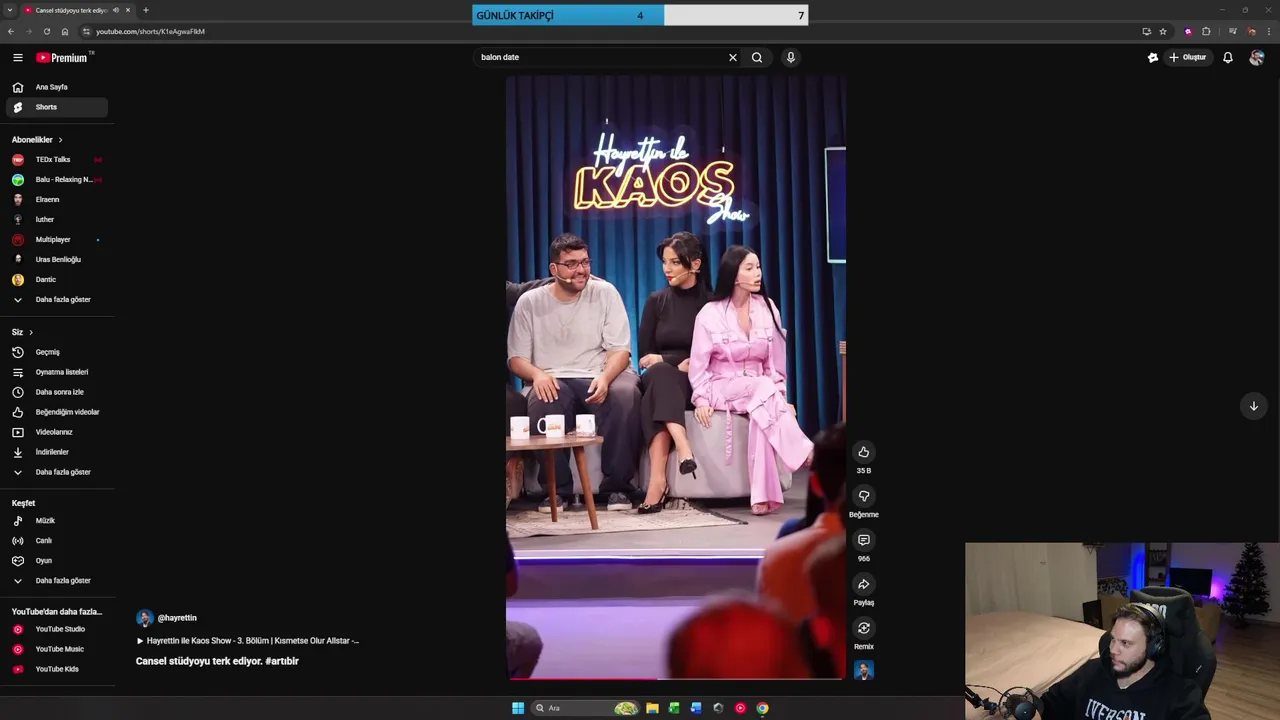Viewport: 1280px width, 720px height.
Task: Open Oyun gaming in Keşfet section
Action: [x=57, y=561]
